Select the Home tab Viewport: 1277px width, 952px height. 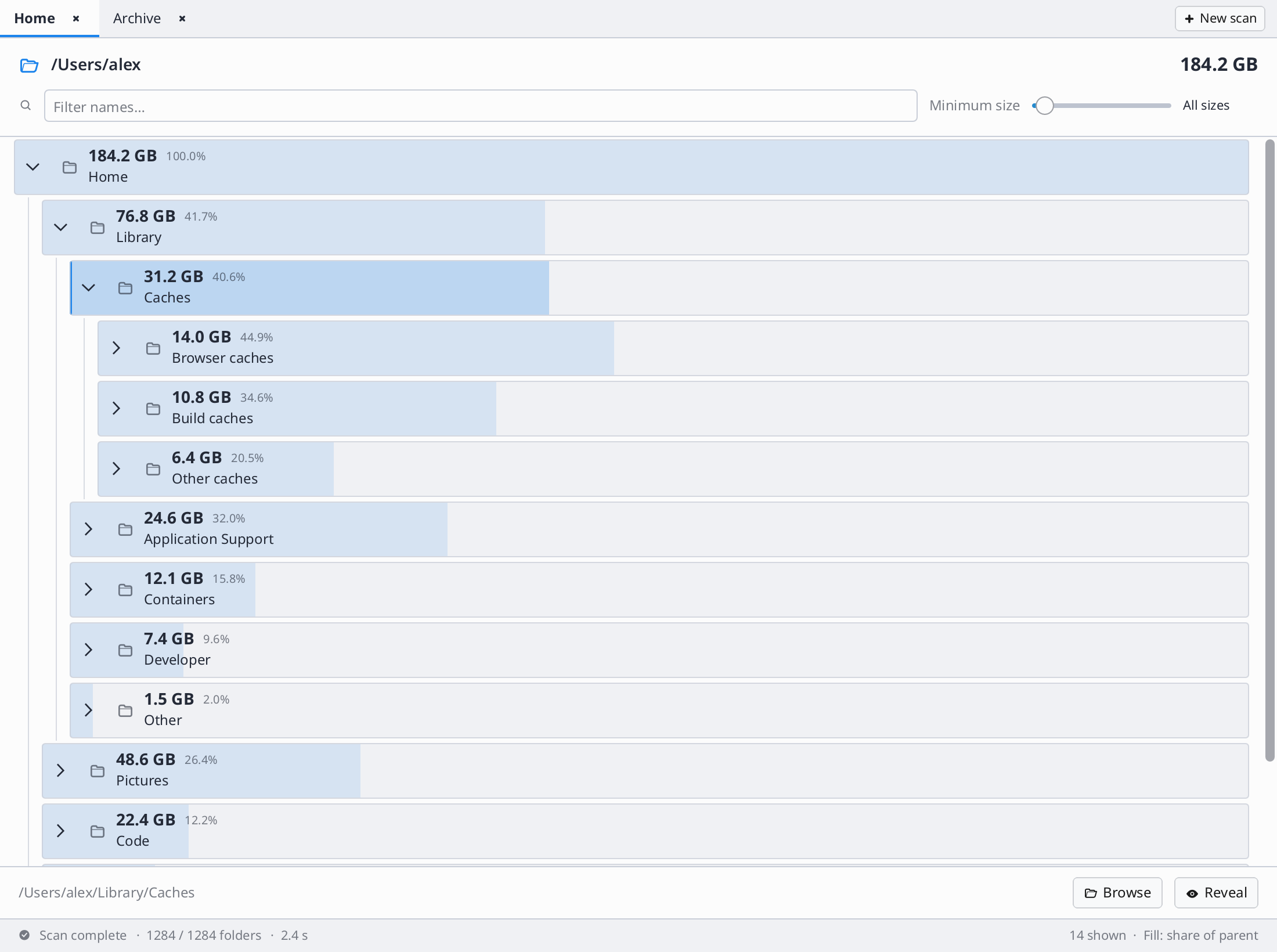tap(35, 19)
